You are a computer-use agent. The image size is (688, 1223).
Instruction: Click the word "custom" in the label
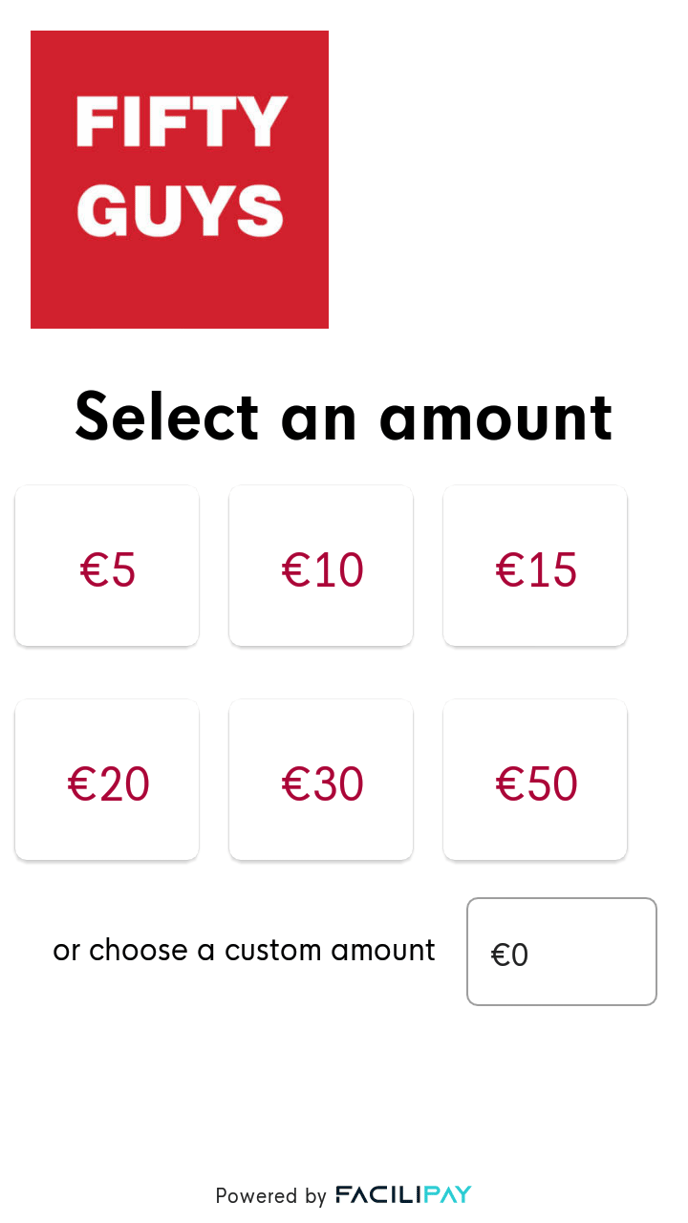pyautogui.click(x=273, y=950)
